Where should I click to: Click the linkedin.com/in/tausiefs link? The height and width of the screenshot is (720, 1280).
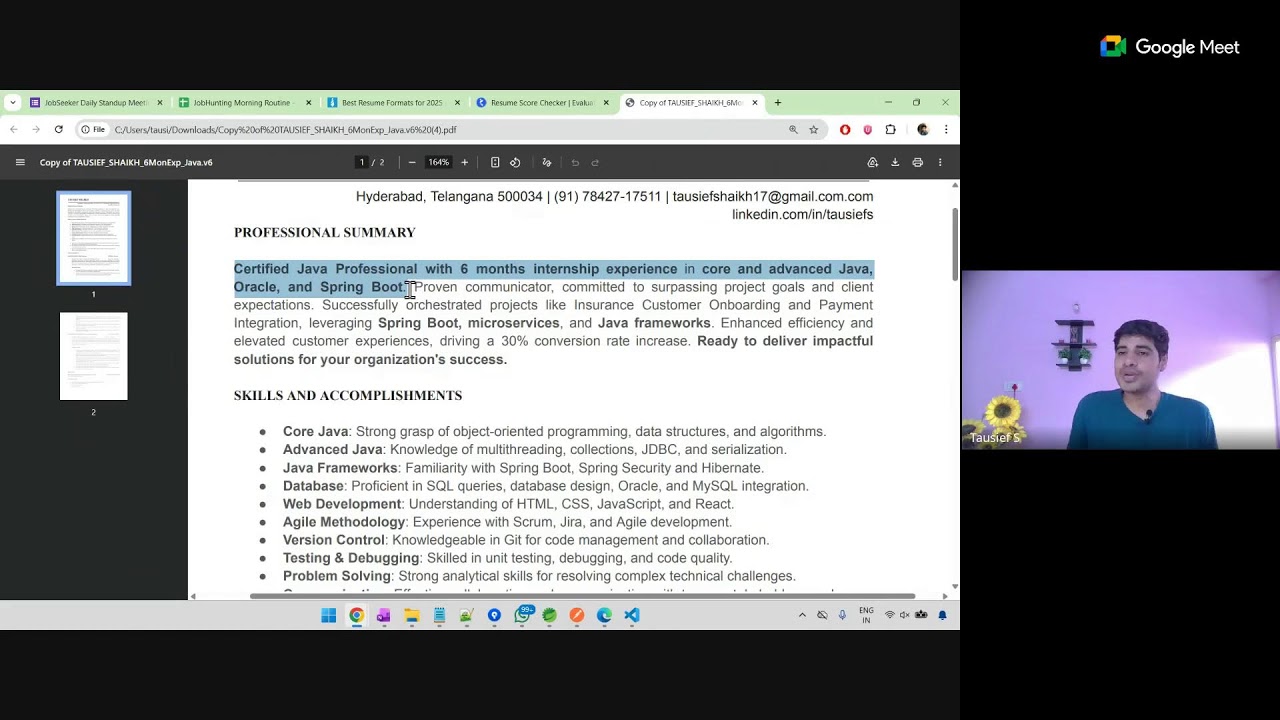tap(802, 215)
